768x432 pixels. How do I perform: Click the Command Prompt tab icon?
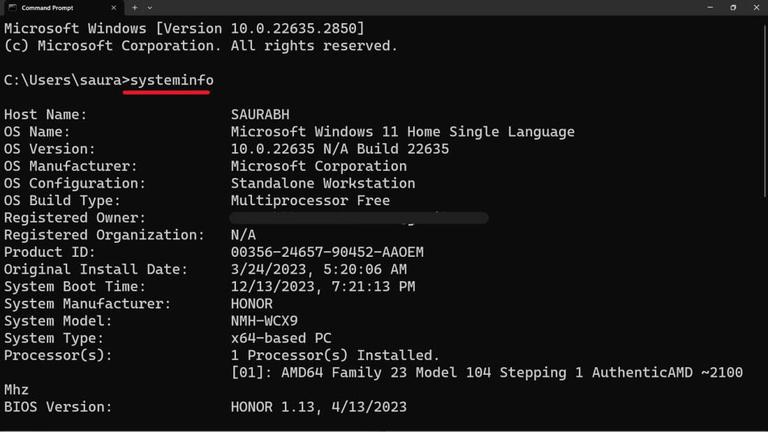click(x=13, y=8)
